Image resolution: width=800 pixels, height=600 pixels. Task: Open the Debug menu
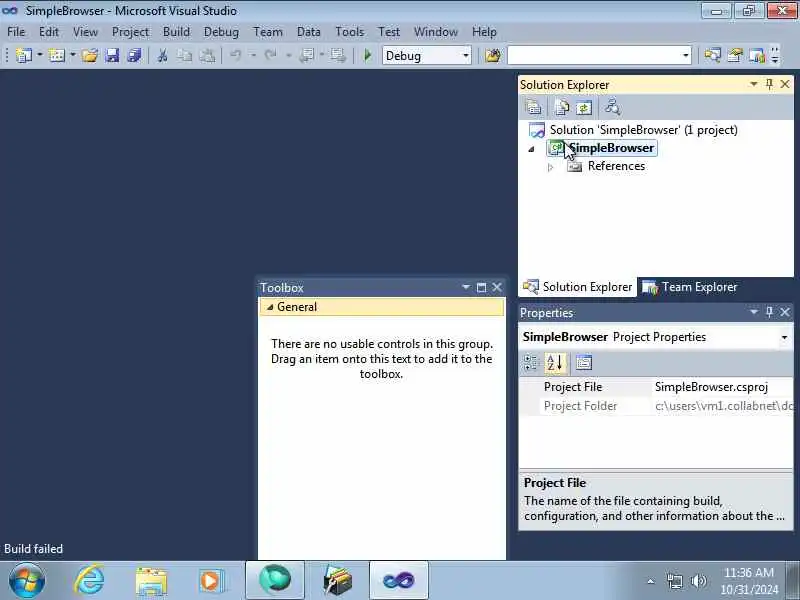click(221, 32)
